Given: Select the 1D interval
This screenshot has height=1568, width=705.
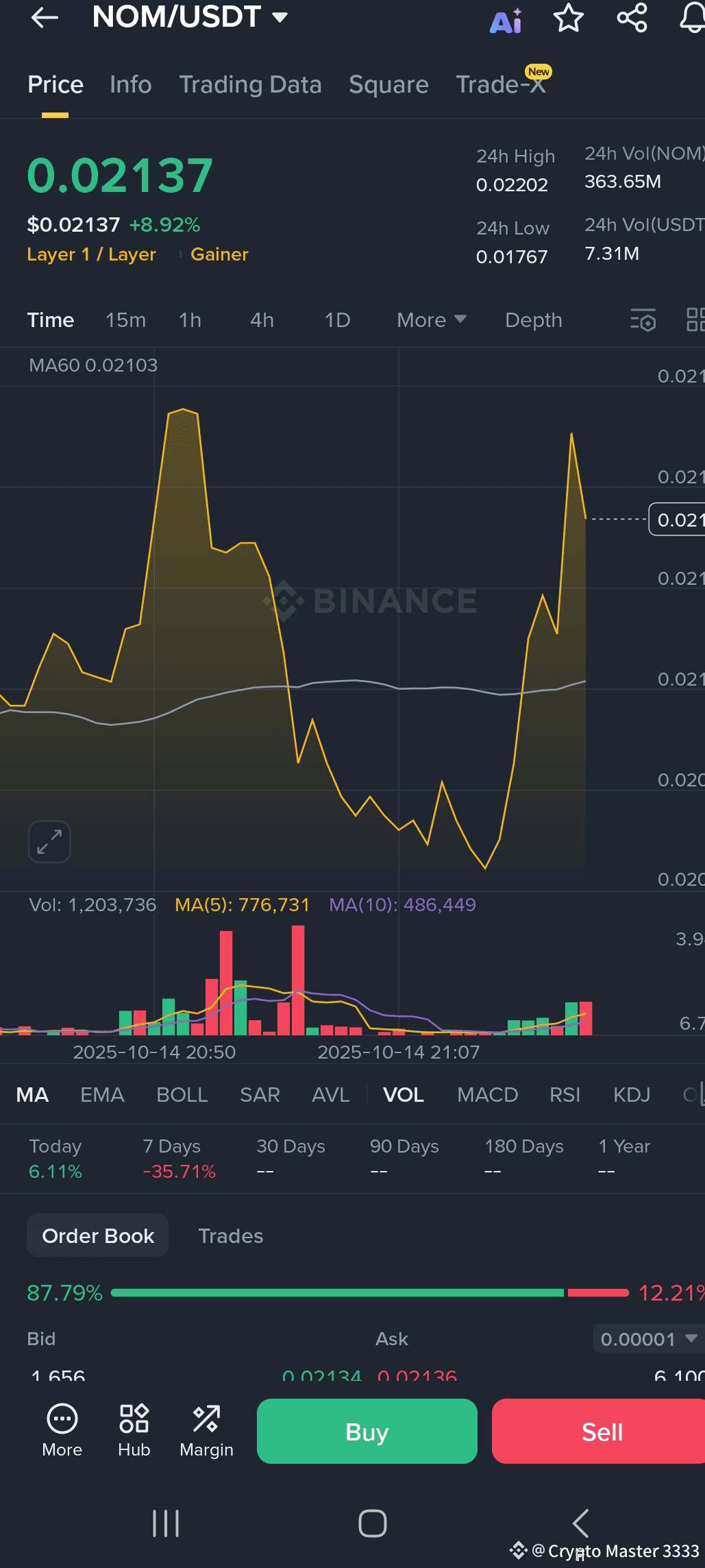Looking at the screenshot, I should click(337, 319).
